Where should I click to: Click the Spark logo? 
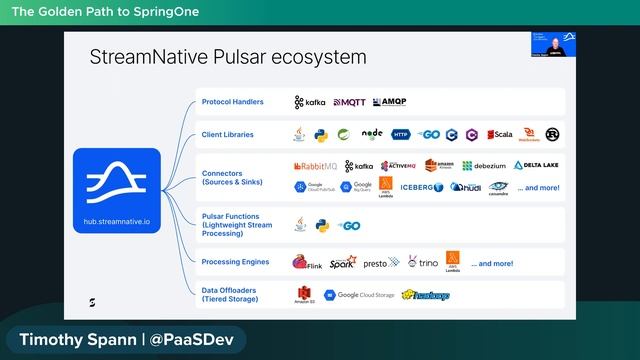click(x=343, y=262)
